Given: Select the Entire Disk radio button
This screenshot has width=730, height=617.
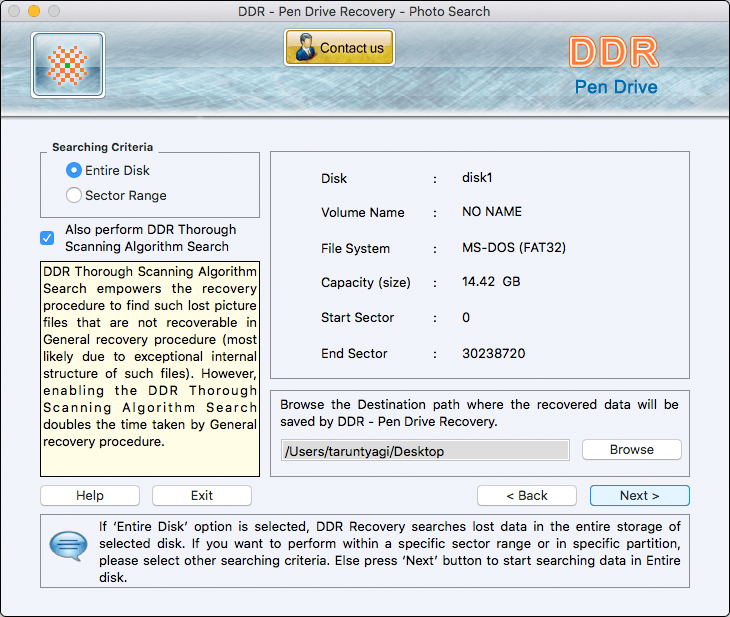Looking at the screenshot, I should coord(74,170).
